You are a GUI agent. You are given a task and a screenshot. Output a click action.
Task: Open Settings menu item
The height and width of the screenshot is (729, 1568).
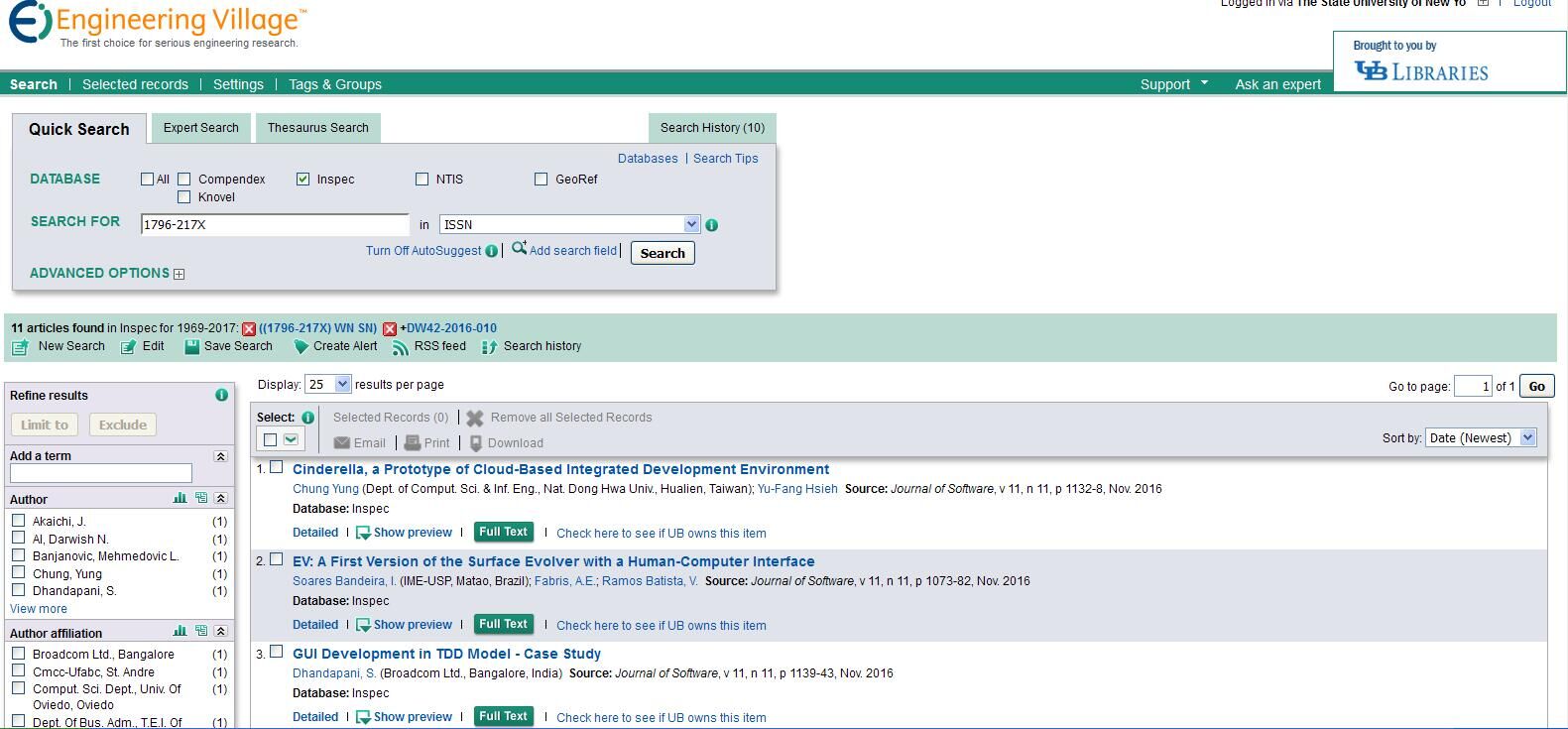[238, 84]
